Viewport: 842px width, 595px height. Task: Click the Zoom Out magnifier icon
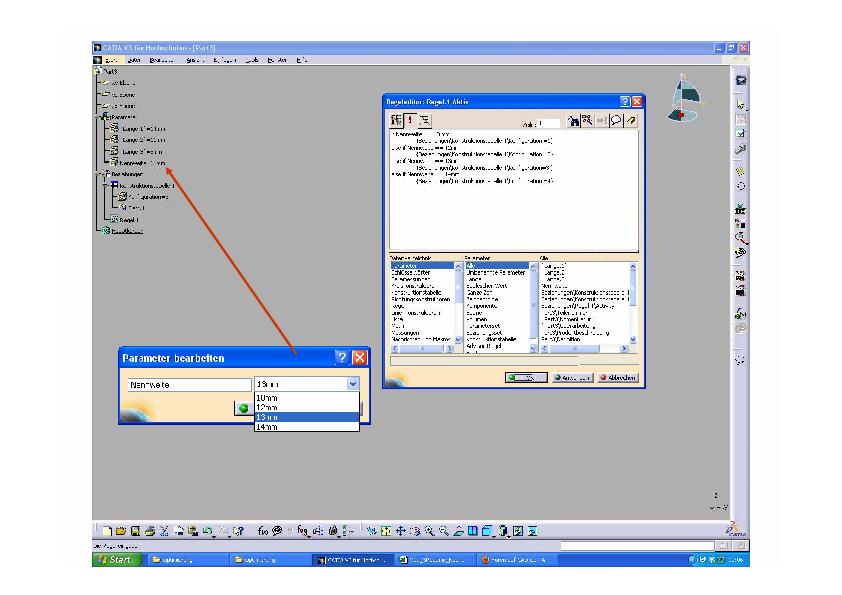click(444, 531)
